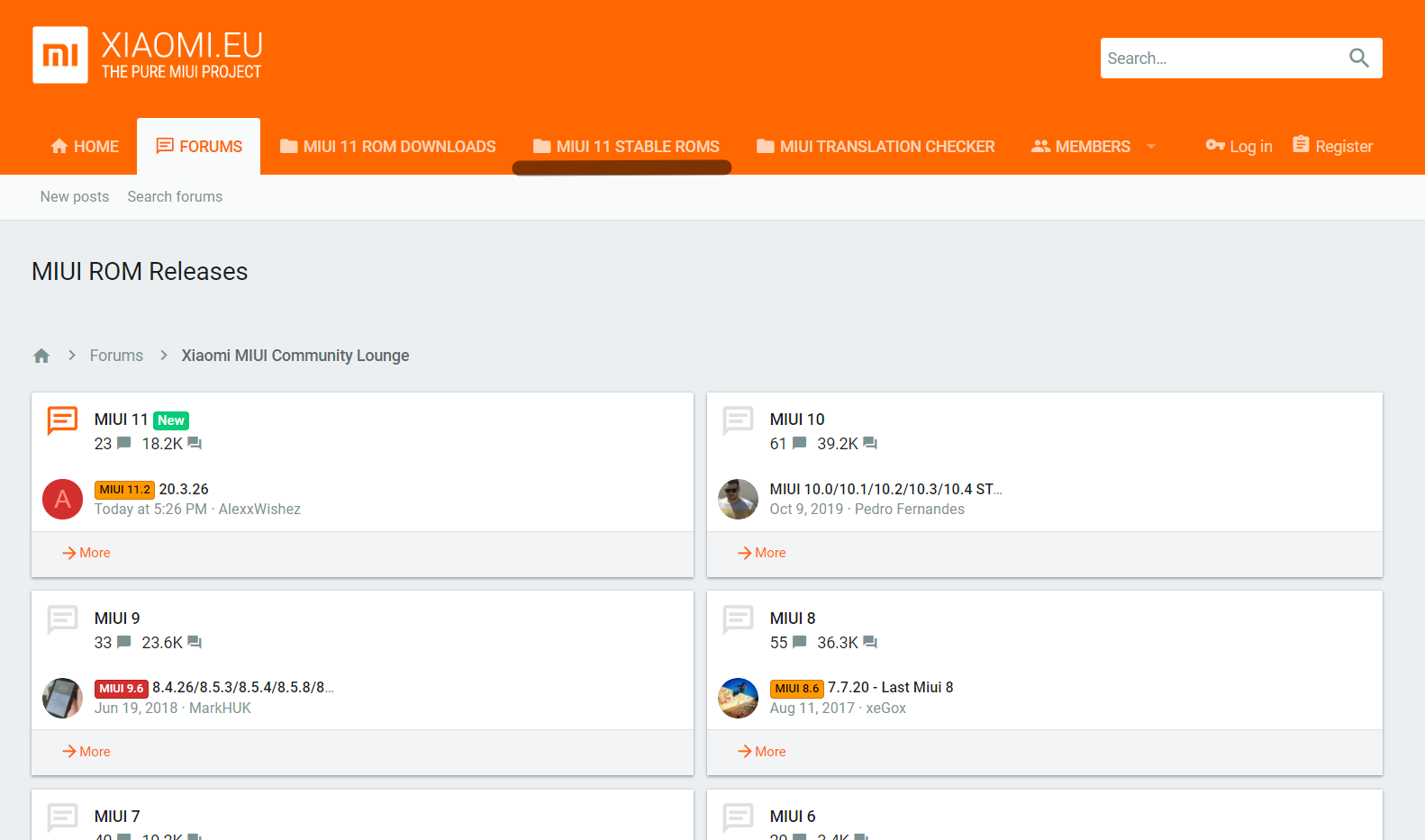Screen dimensions: 1425x840
Task: Click More under MIUI 10
Action: [x=762, y=553]
